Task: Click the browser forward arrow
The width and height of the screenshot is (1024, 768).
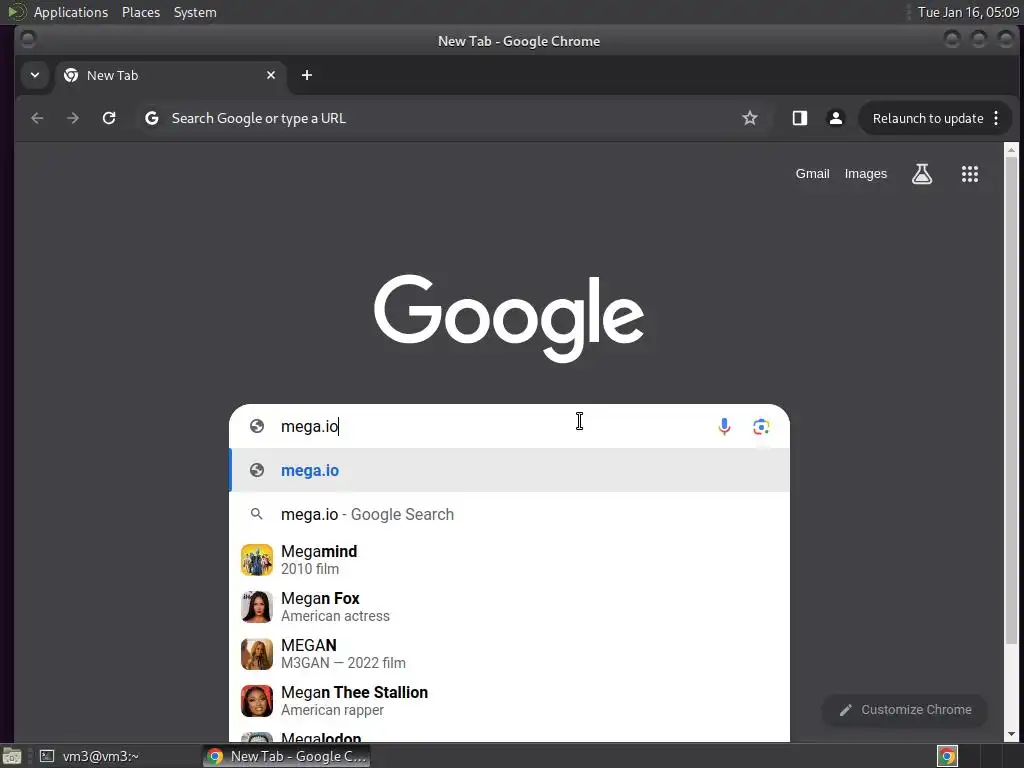Action: 73,118
